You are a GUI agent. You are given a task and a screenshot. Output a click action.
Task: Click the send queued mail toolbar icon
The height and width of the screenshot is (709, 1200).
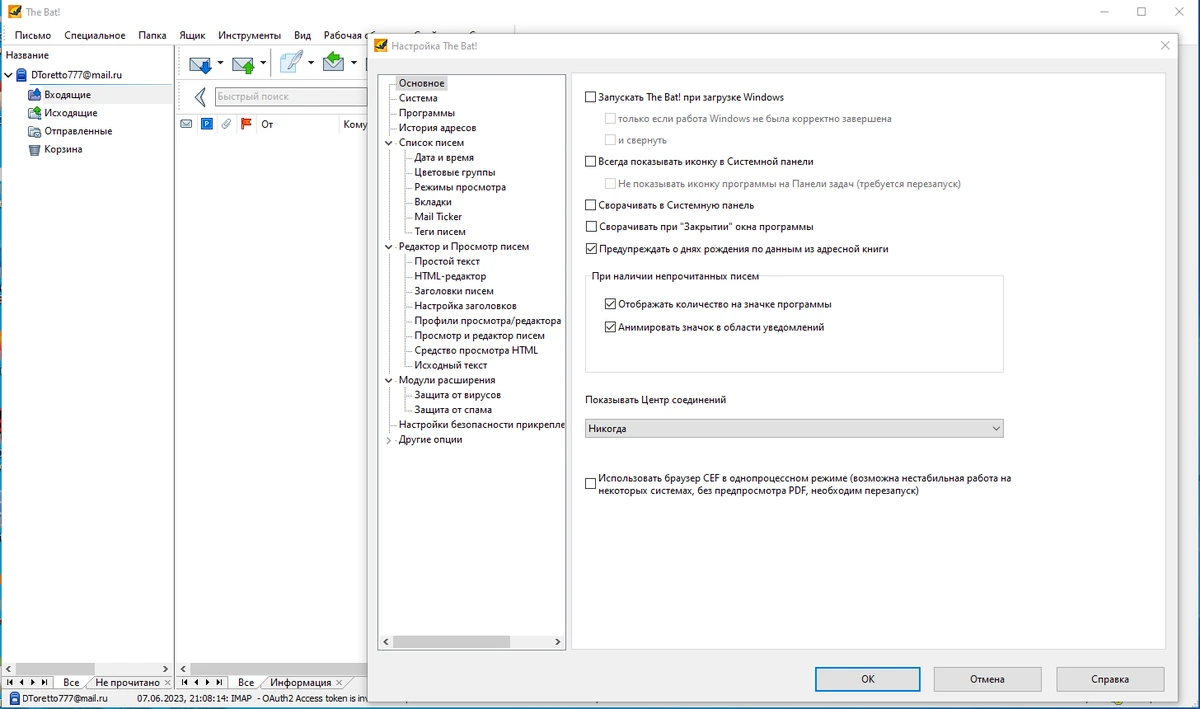coord(243,64)
